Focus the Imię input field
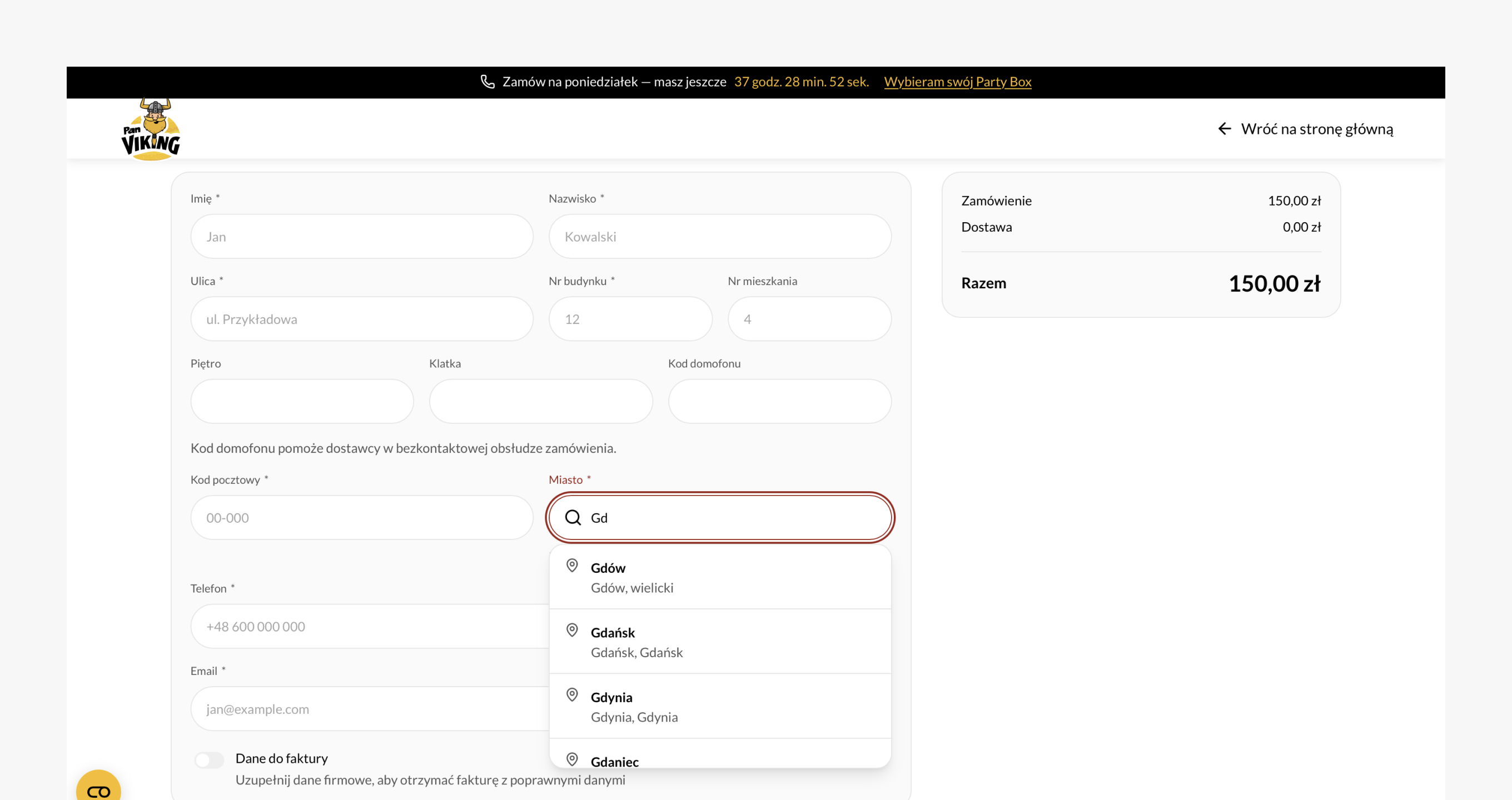Screen dimensions: 1512x800 coord(361,236)
